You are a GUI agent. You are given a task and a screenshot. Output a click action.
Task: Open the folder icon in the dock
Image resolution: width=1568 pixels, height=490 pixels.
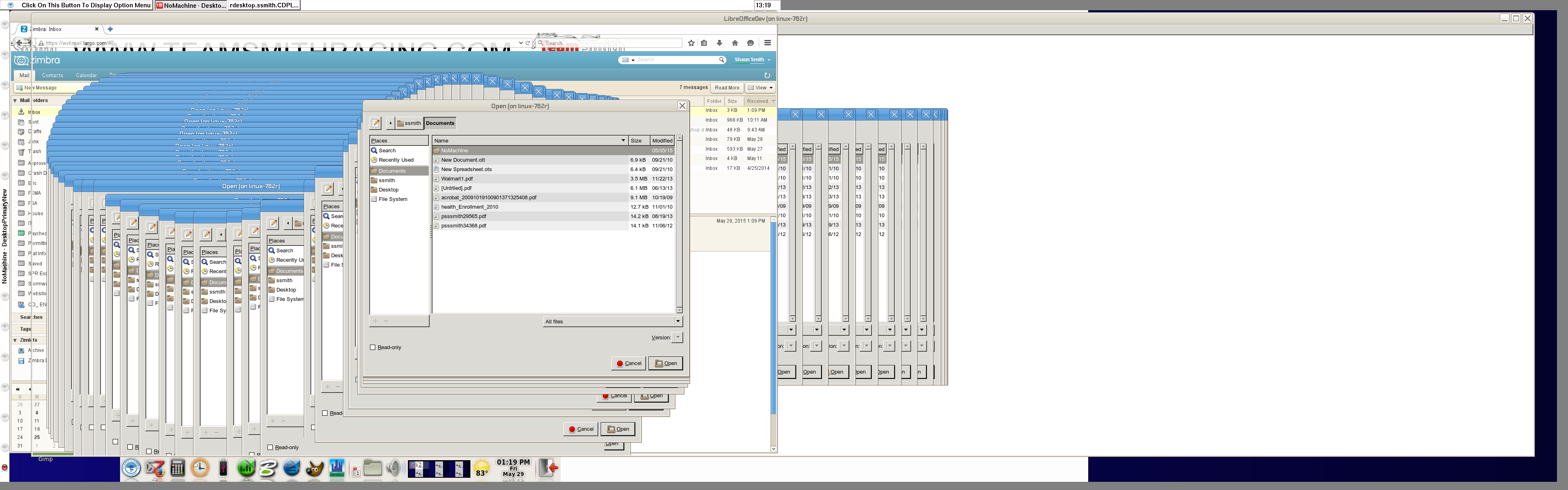tap(372, 468)
